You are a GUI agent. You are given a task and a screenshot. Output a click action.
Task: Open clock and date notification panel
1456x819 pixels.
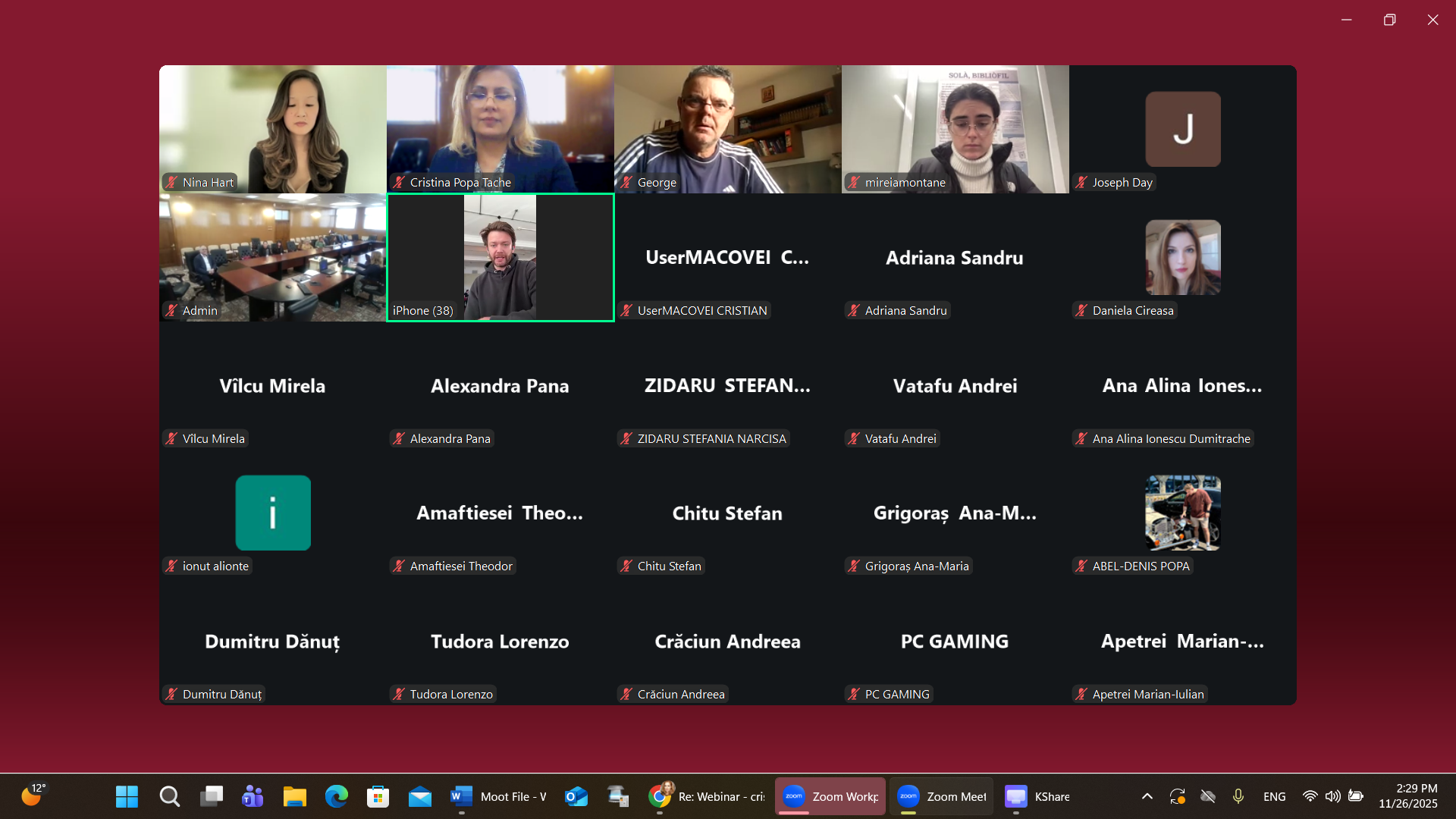(x=1407, y=796)
